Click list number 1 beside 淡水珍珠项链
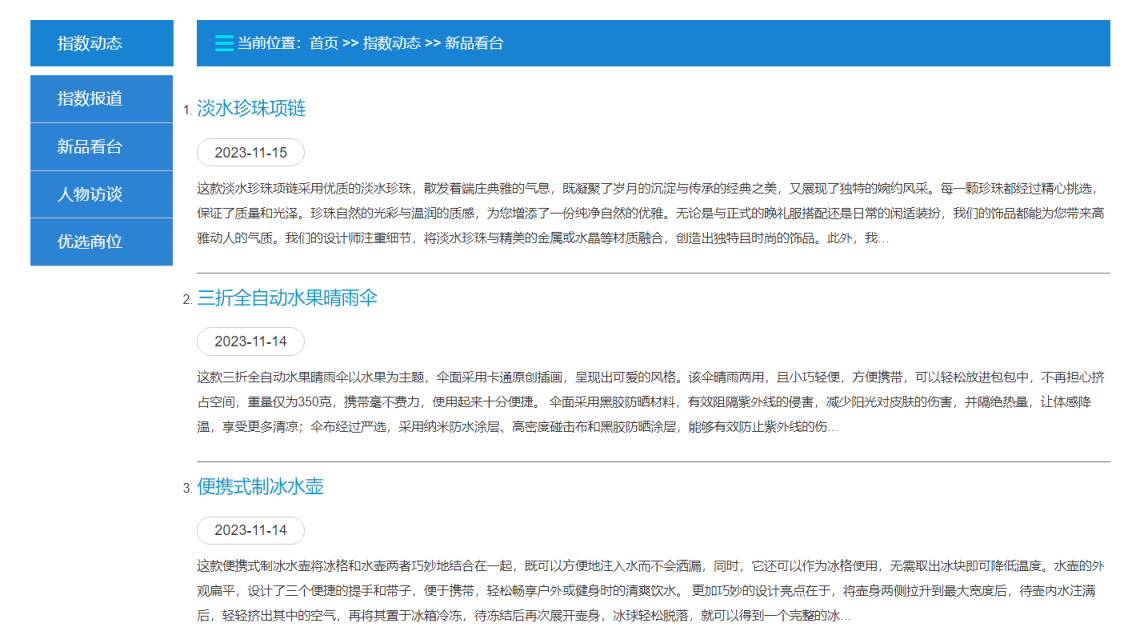Screen dimensions: 1136x627 (187, 110)
